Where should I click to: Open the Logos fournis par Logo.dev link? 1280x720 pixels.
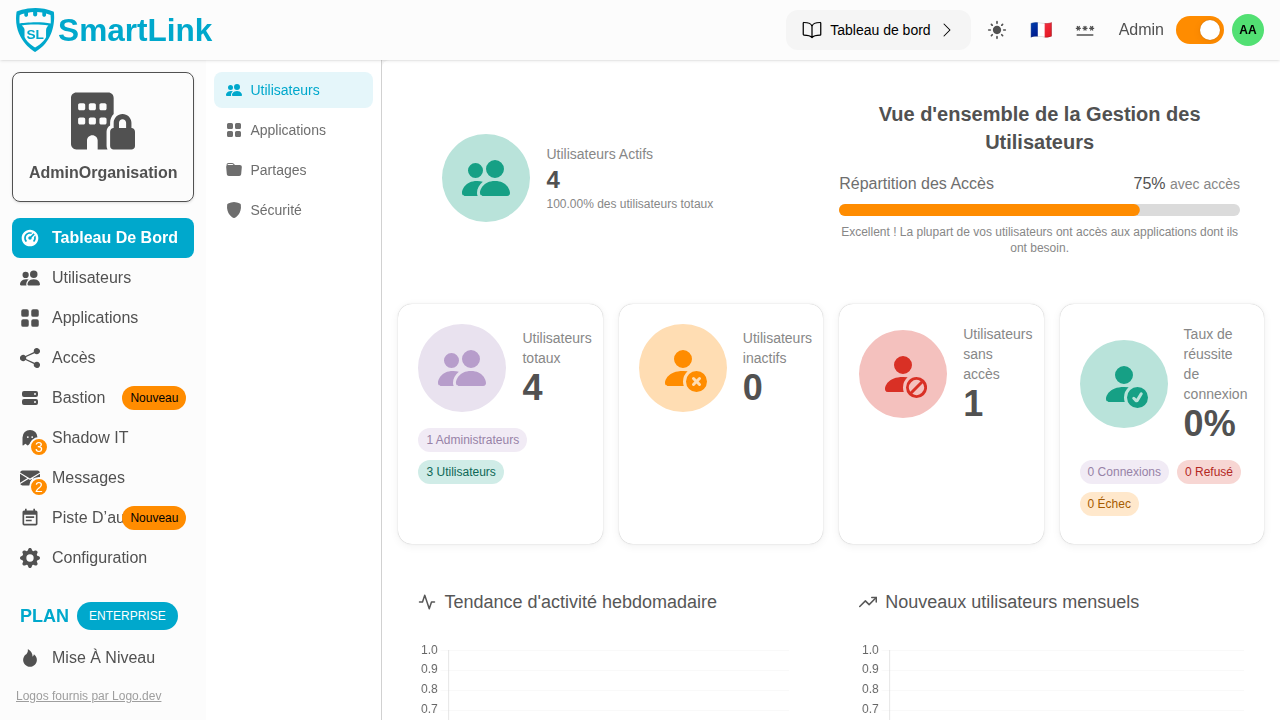tap(88, 695)
